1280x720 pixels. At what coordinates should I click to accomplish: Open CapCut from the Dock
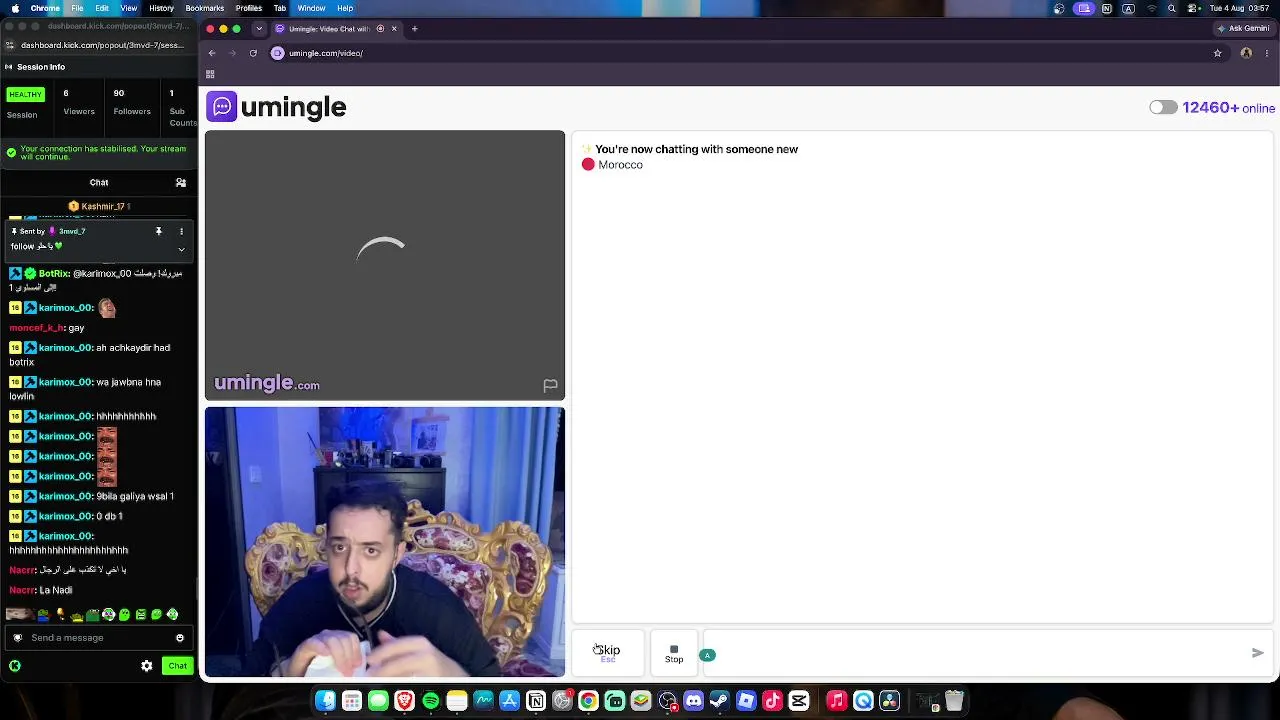[x=799, y=701]
